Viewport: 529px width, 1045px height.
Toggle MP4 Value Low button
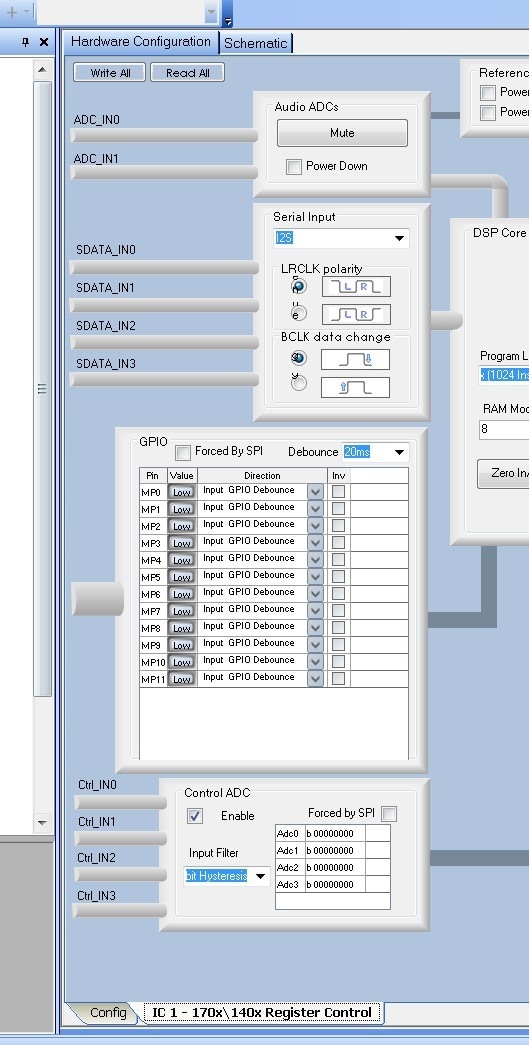(x=182, y=560)
